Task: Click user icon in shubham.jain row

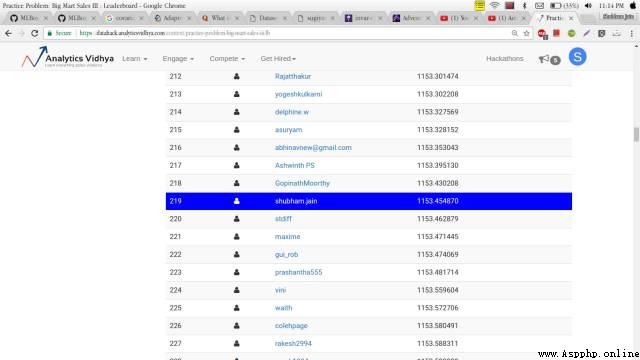Action: pyautogui.click(x=237, y=201)
